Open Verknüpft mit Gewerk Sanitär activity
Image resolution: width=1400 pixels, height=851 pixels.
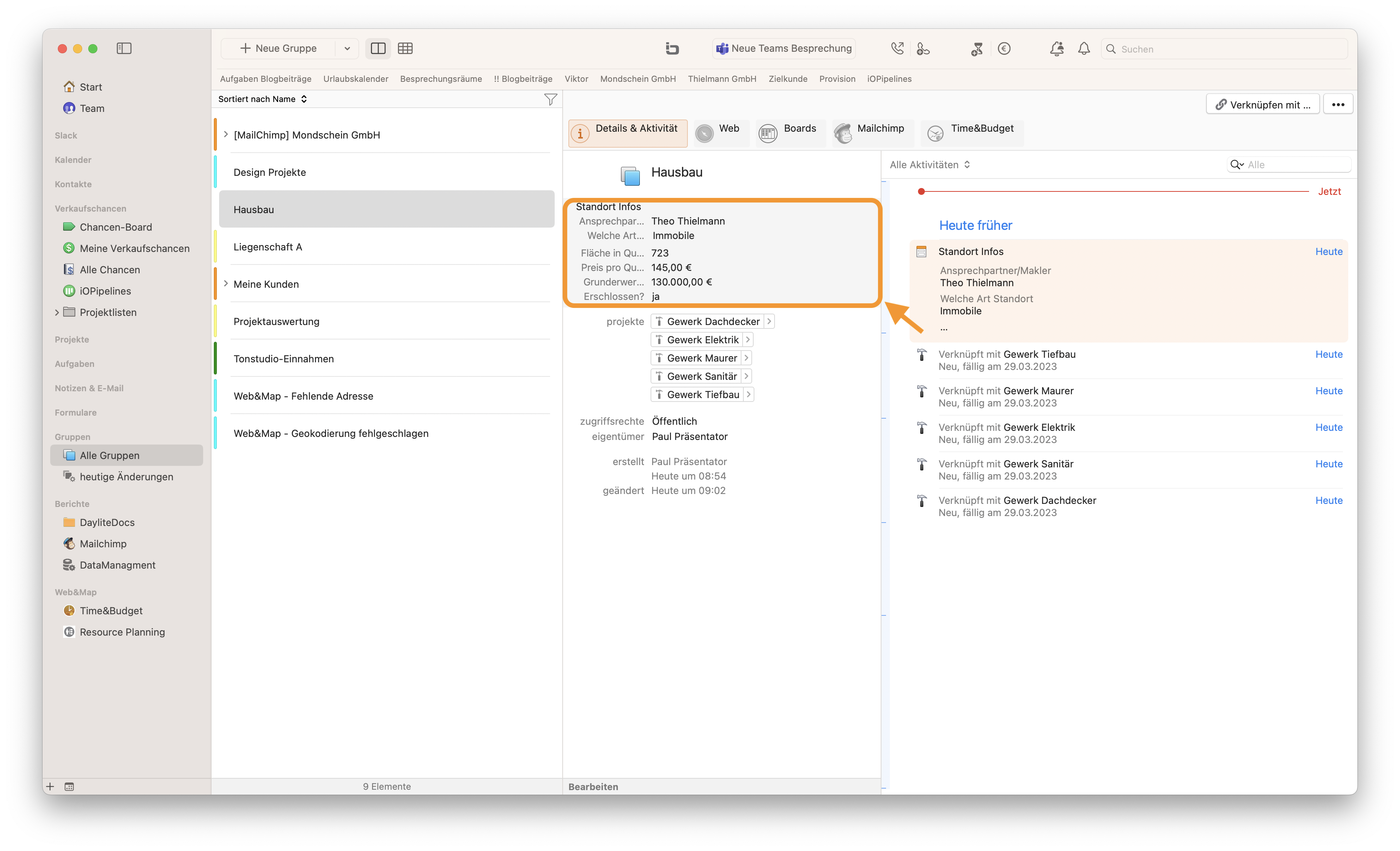tap(1128, 470)
